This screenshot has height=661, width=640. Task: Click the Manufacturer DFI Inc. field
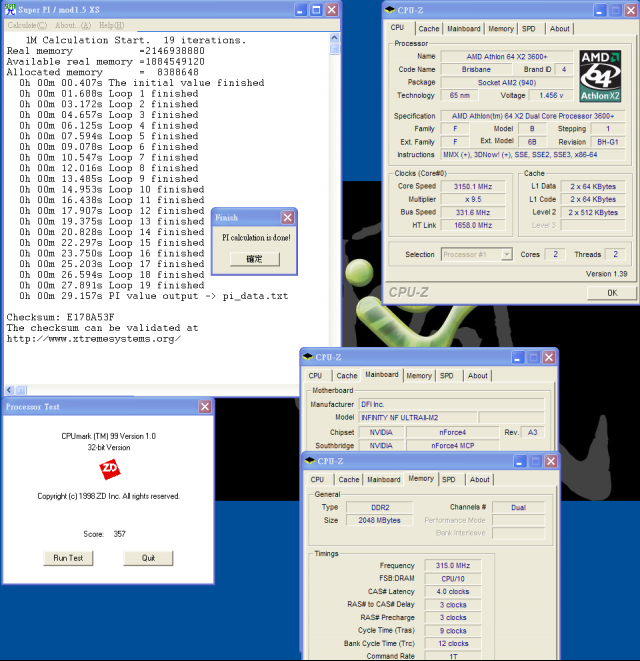(x=451, y=404)
